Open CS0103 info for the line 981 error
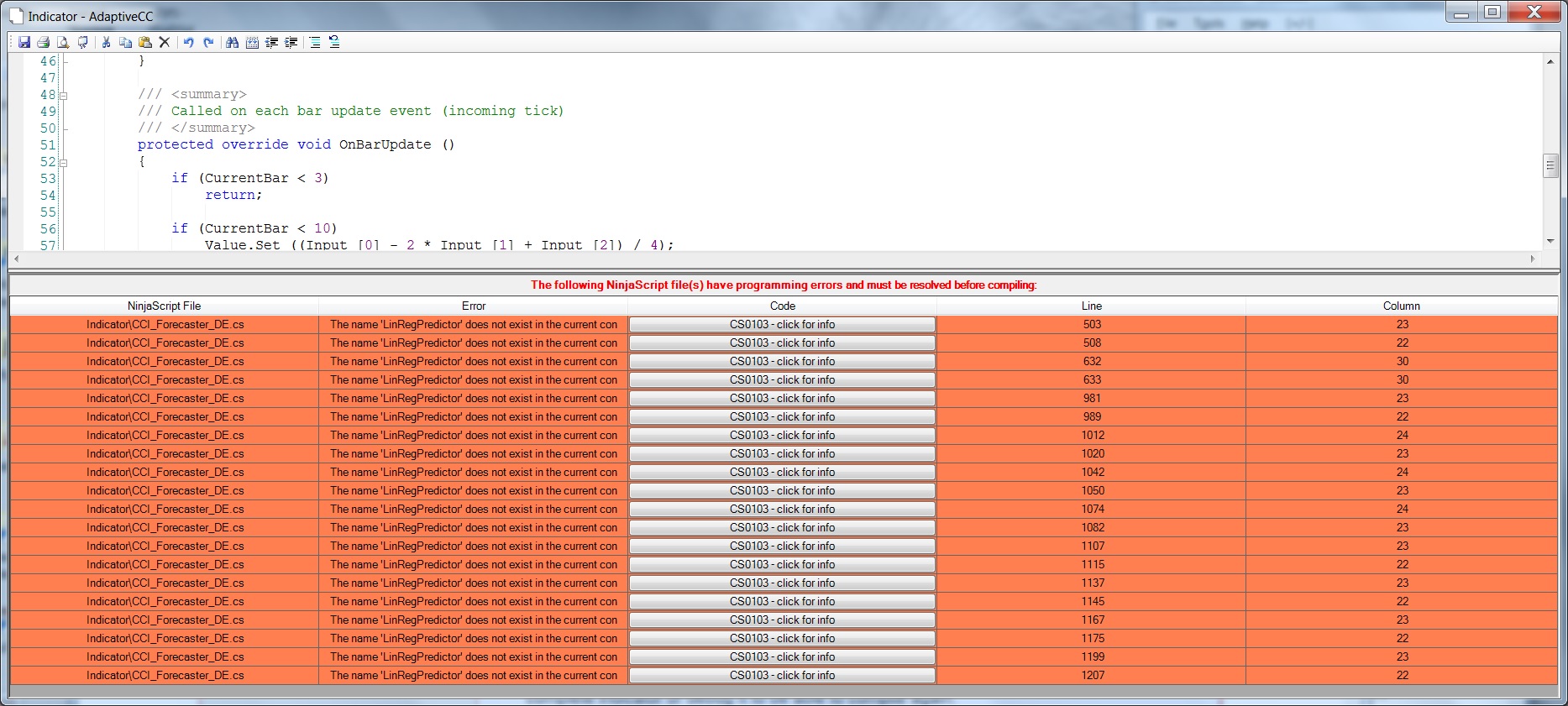 click(x=782, y=399)
